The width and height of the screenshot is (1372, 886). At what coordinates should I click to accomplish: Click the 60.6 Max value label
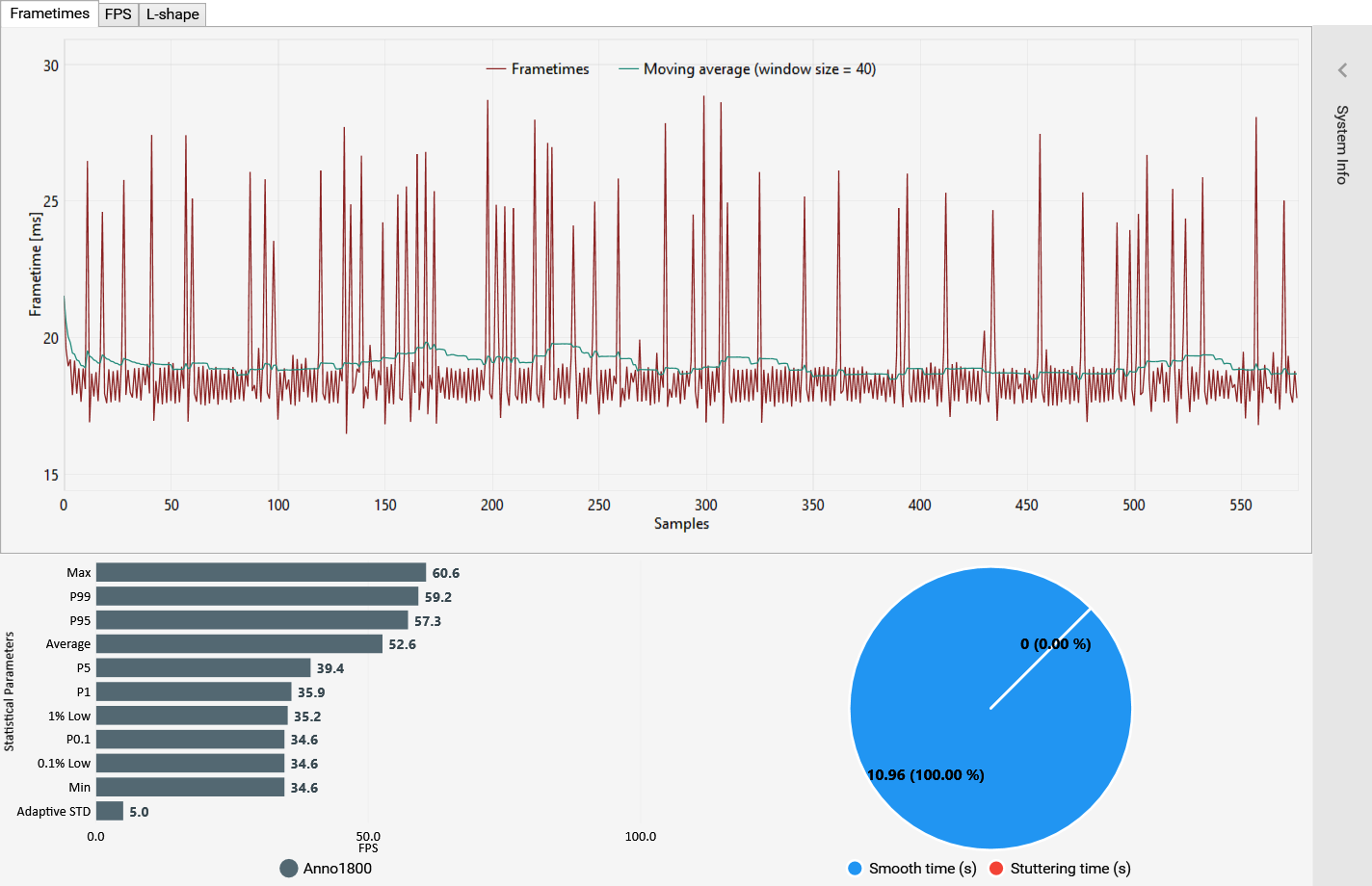tap(446, 573)
